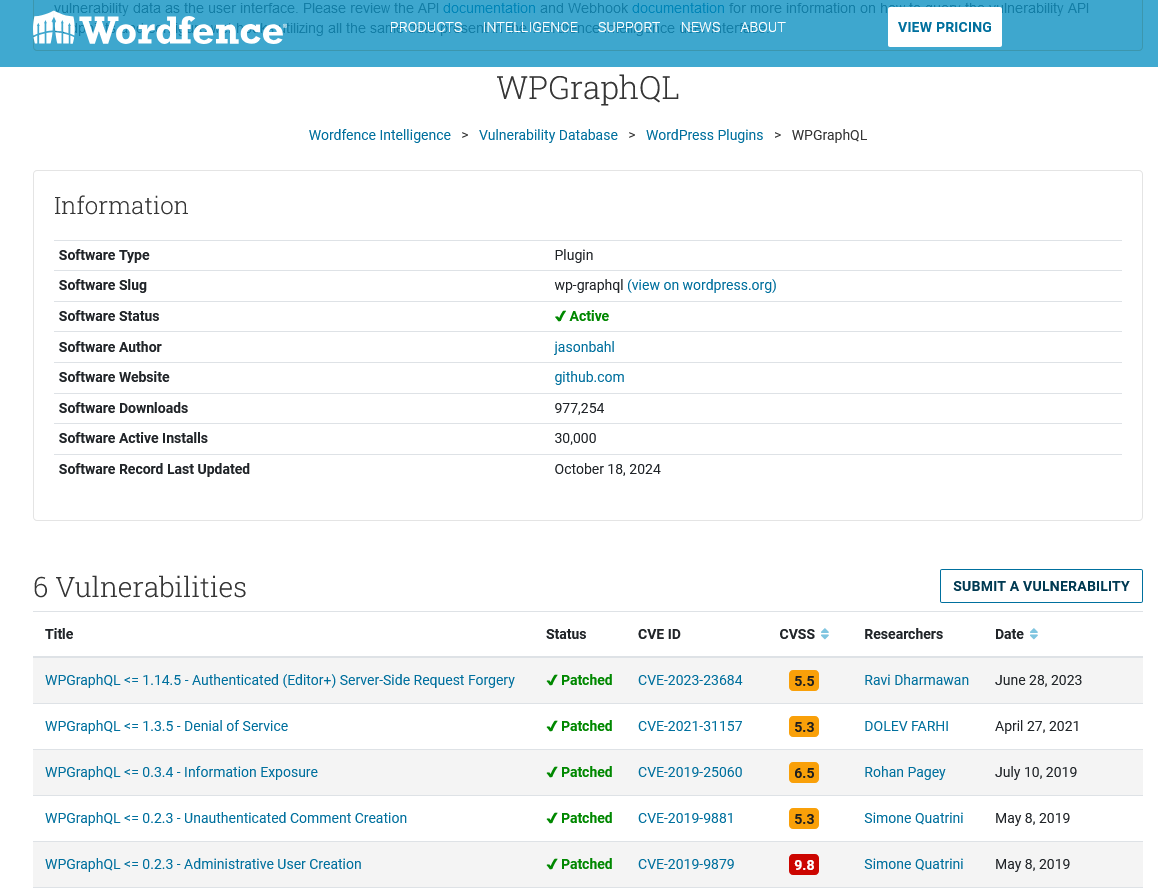
Task: Click the Plugin software type value
Action: (x=574, y=255)
